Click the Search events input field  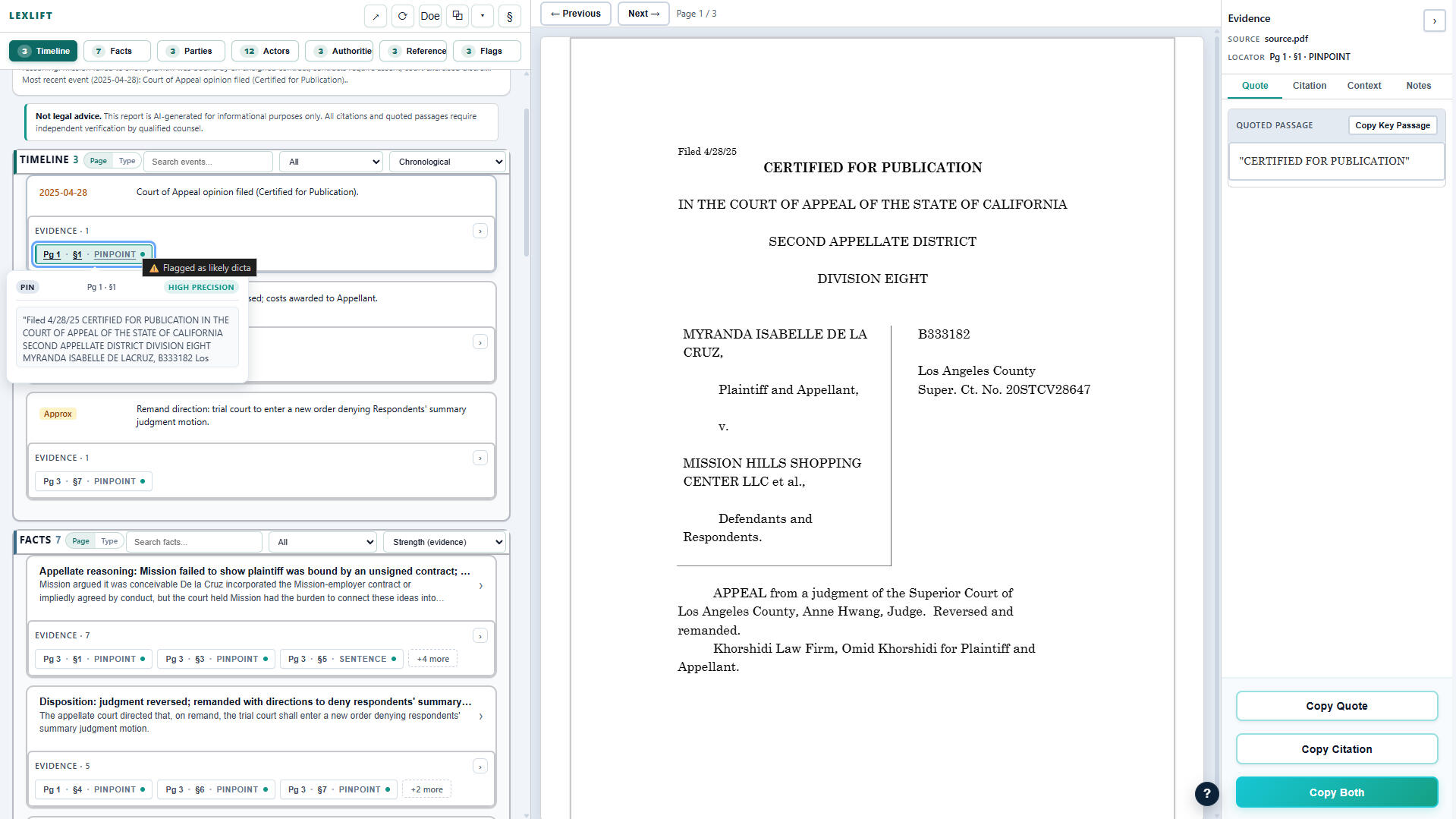click(x=209, y=162)
